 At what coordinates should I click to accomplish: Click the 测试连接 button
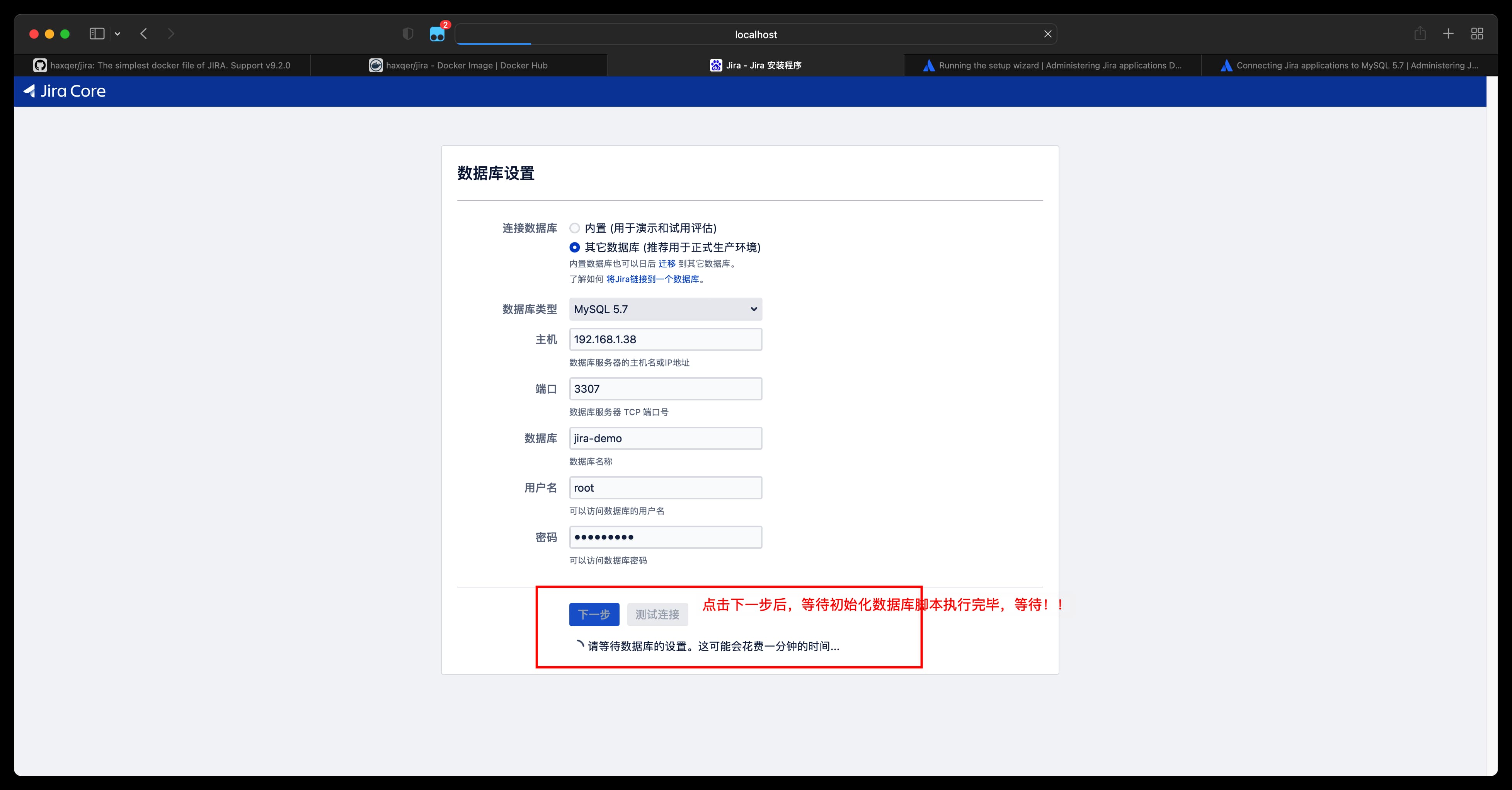(657, 615)
